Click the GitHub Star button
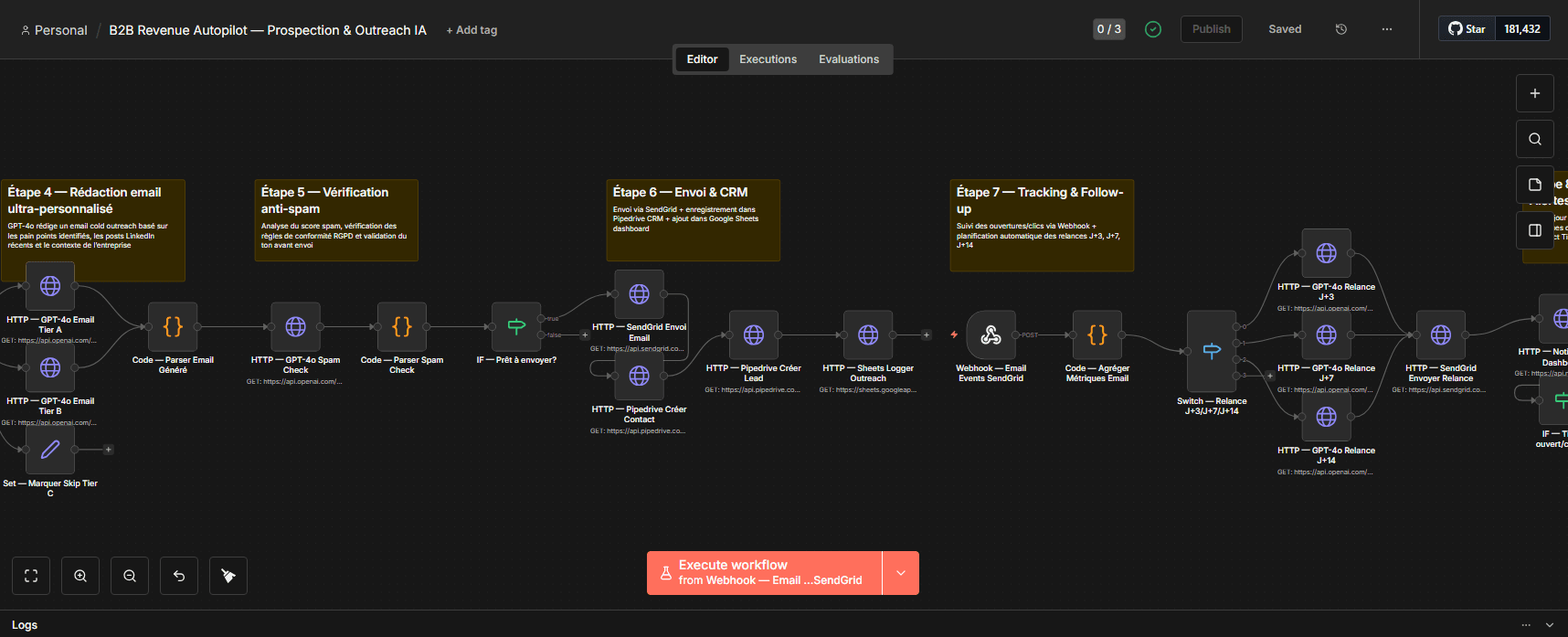The image size is (1568, 637). [x=1467, y=29]
